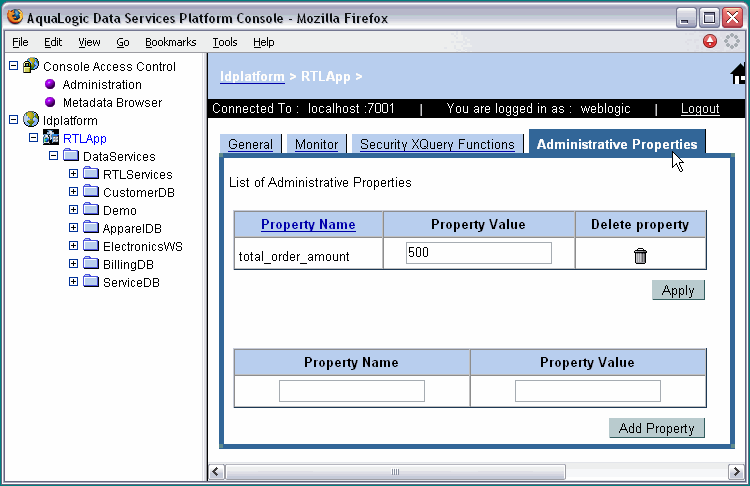This screenshot has width=750, height=486.
Task: Click the total_order_amount property name cell
Action: click(x=309, y=254)
